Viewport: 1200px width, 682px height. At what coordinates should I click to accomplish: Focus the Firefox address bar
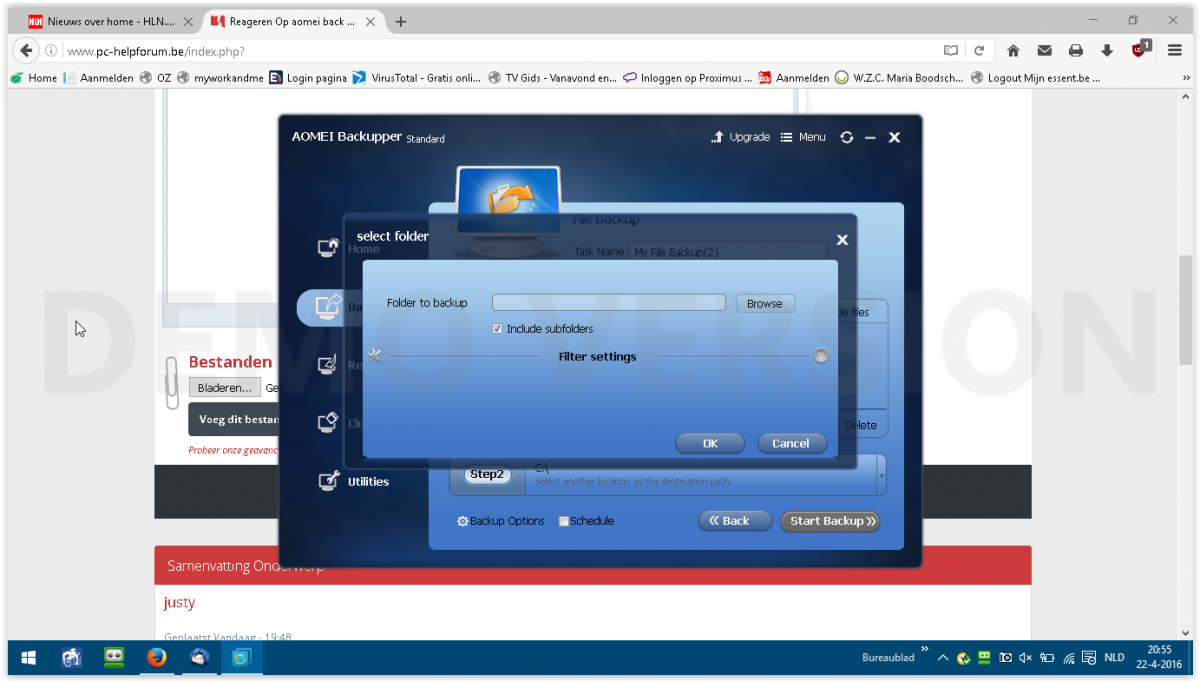500,51
